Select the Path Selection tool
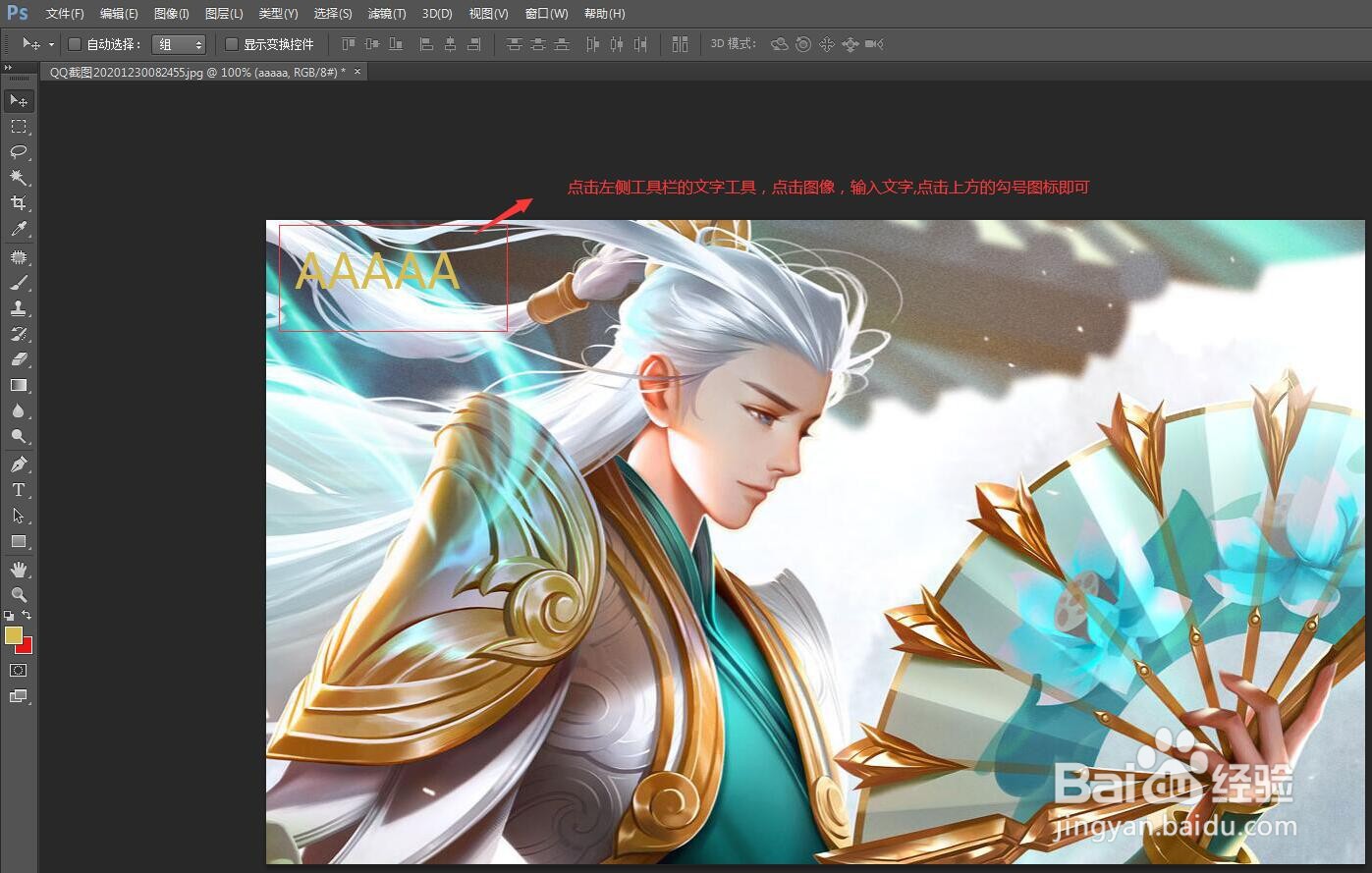The width and height of the screenshot is (1372, 873). click(x=19, y=516)
